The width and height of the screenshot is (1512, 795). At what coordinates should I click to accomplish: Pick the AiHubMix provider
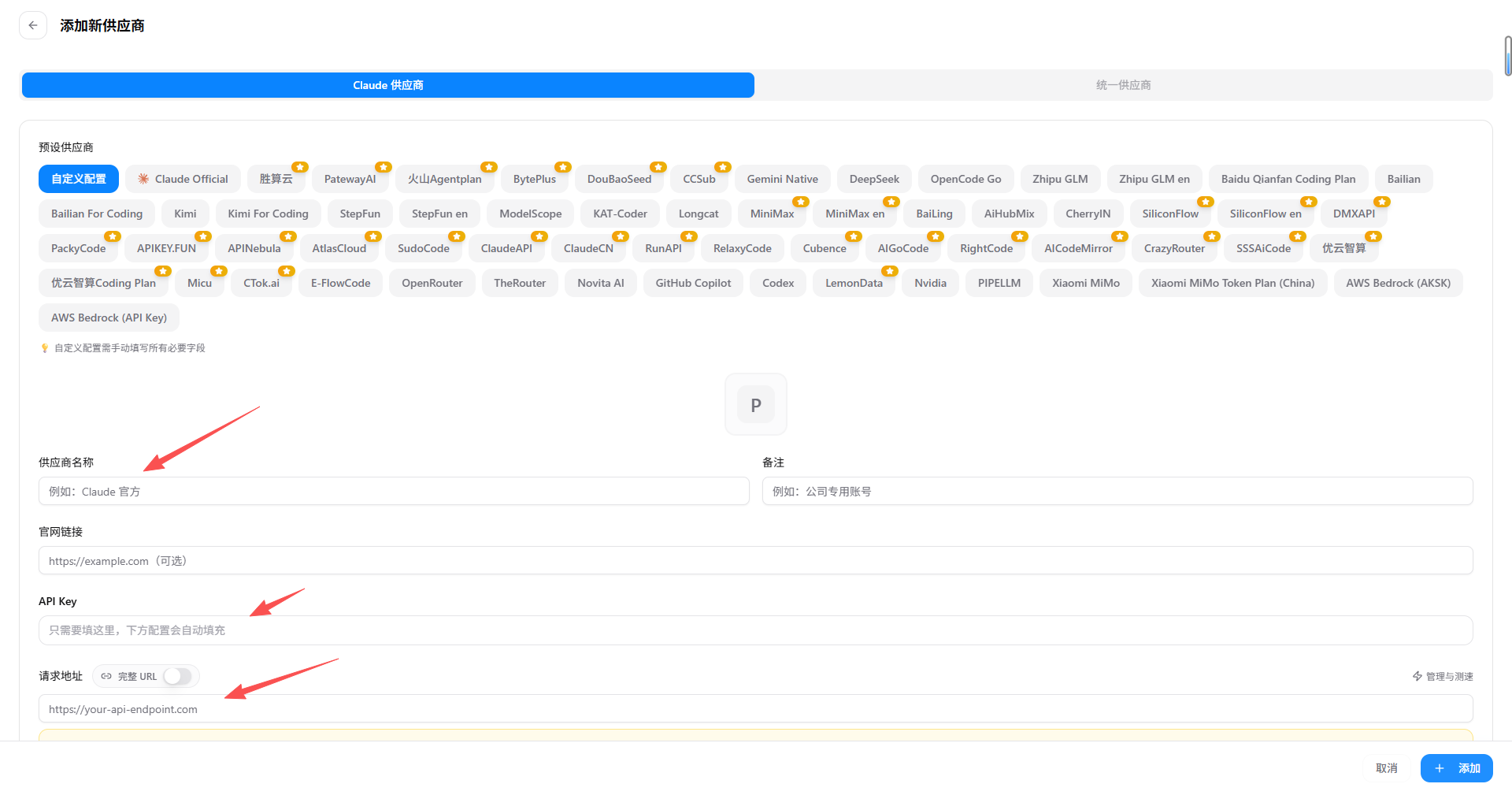pyautogui.click(x=1010, y=214)
